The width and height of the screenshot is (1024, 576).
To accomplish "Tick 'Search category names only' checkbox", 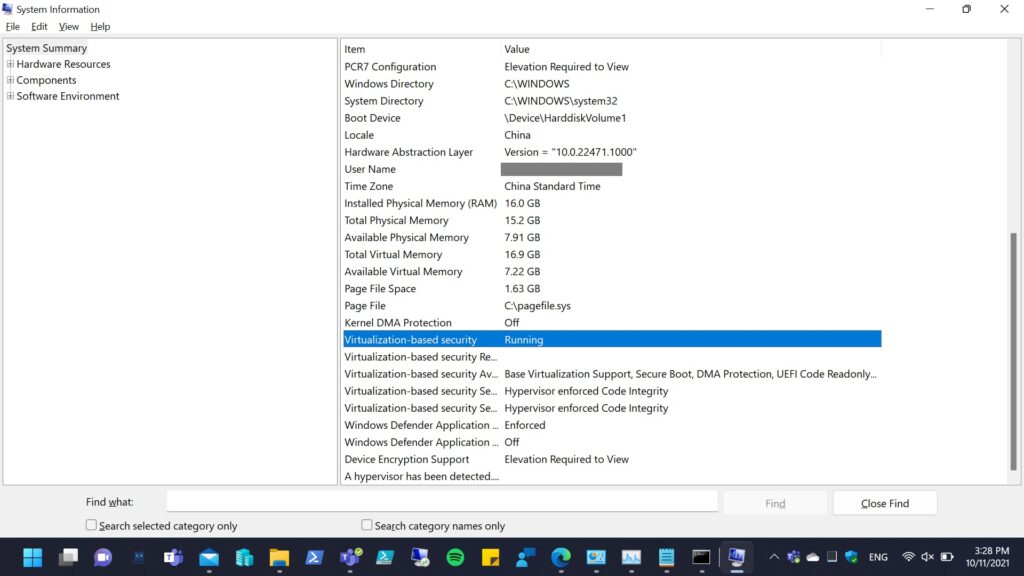I will coord(367,525).
